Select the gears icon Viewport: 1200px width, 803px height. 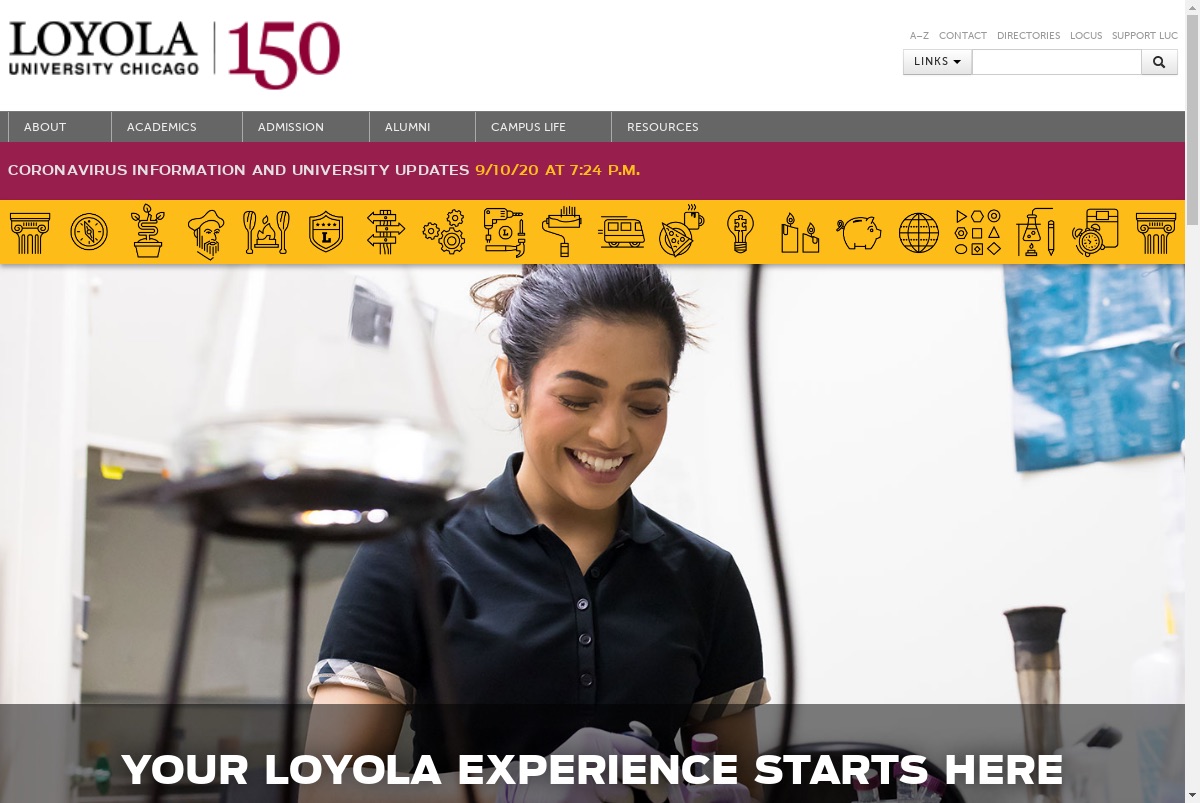coord(444,232)
